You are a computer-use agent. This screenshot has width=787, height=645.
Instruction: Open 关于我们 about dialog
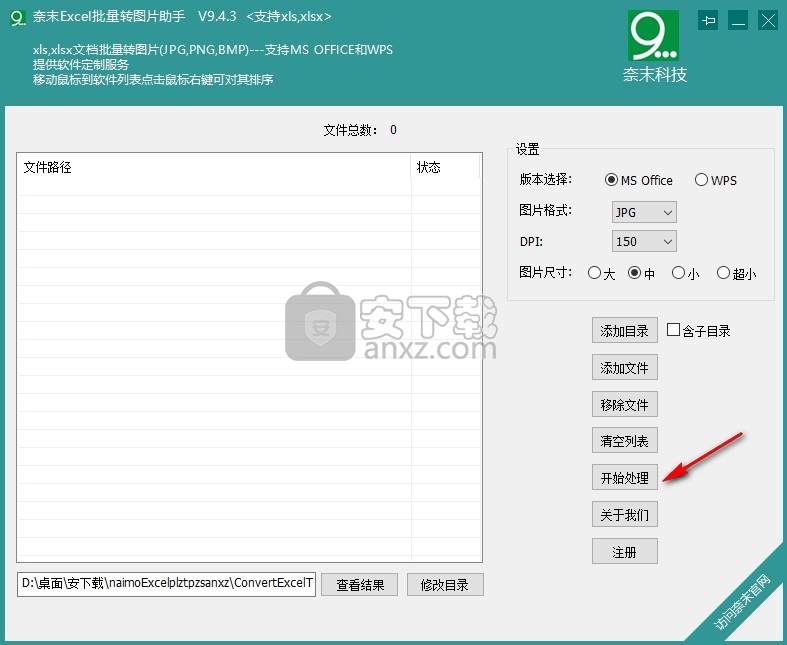[x=625, y=514]
